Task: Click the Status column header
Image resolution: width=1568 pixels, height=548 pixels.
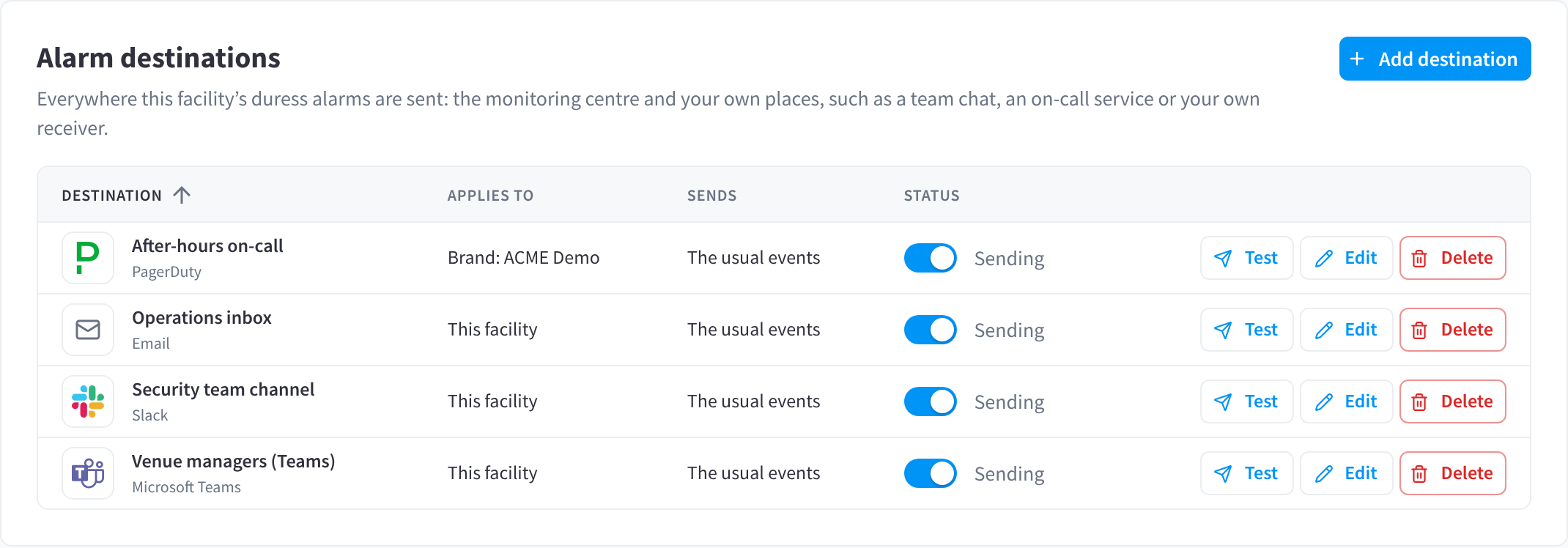Action: coord(931,196)
